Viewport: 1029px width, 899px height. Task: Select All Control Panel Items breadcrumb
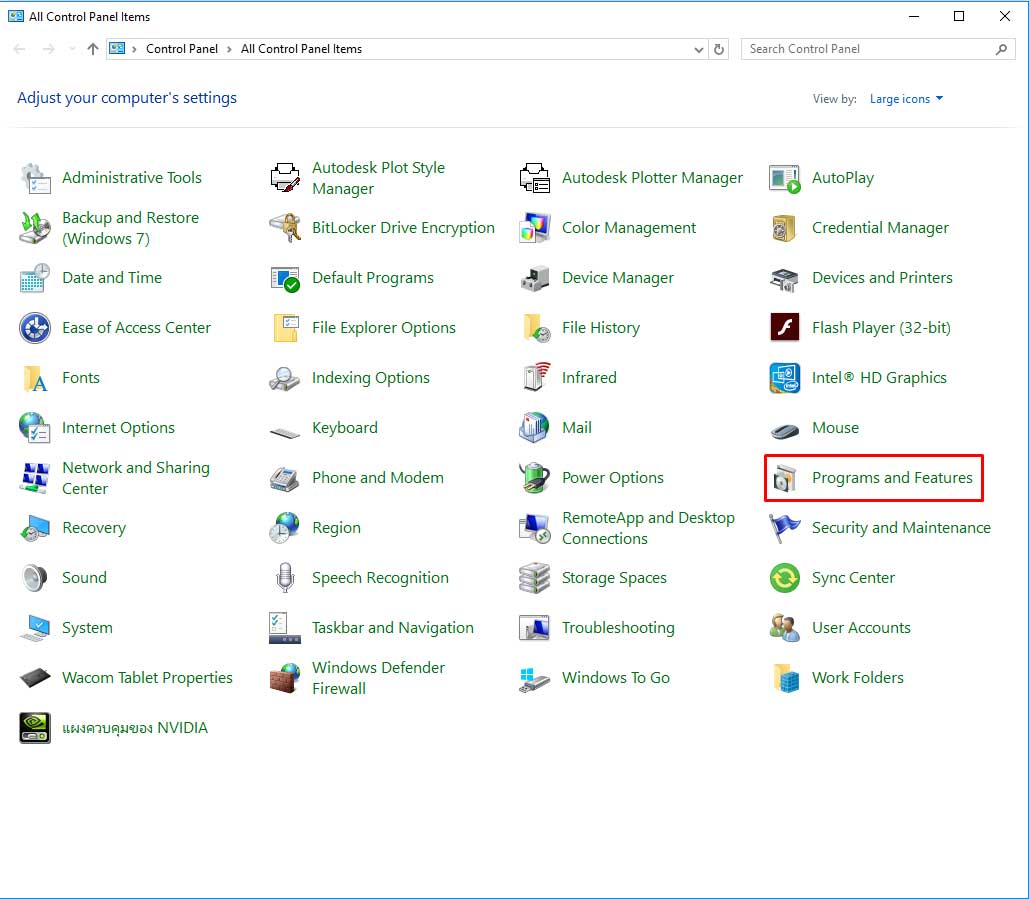click(x=301, y=49)
